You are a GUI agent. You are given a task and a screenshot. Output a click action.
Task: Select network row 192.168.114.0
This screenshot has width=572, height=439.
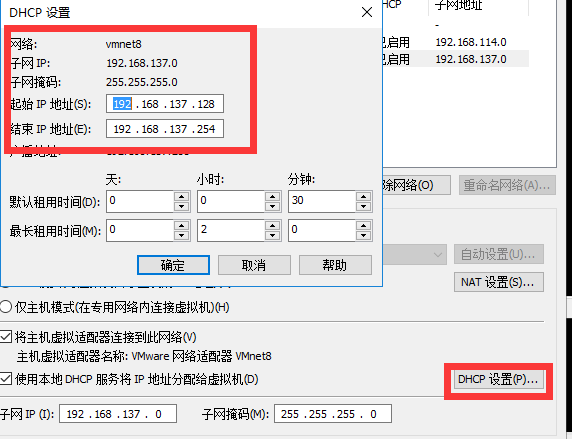tap(455, 42)
